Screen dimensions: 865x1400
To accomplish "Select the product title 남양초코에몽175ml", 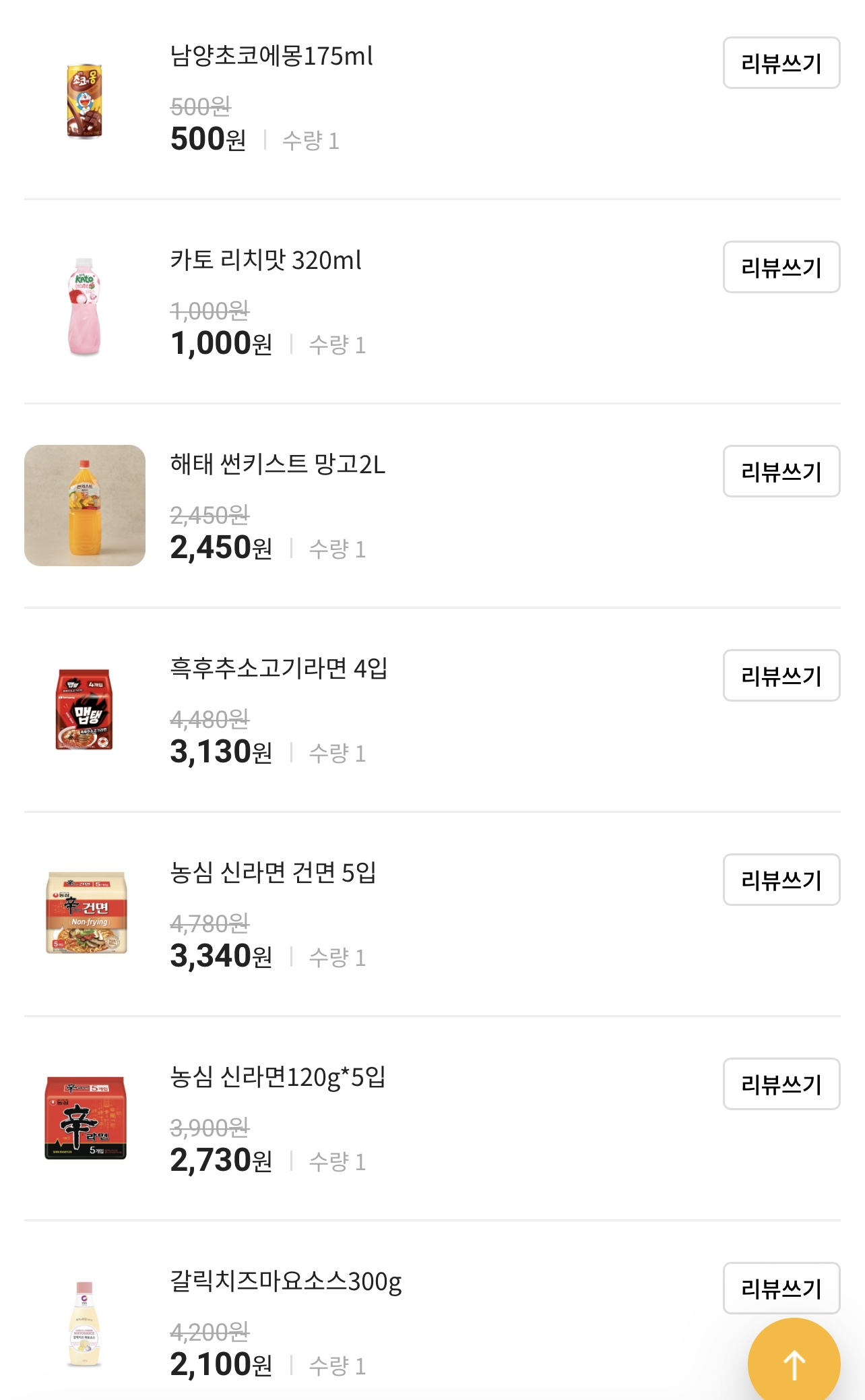I will click(x=271, y=56).
